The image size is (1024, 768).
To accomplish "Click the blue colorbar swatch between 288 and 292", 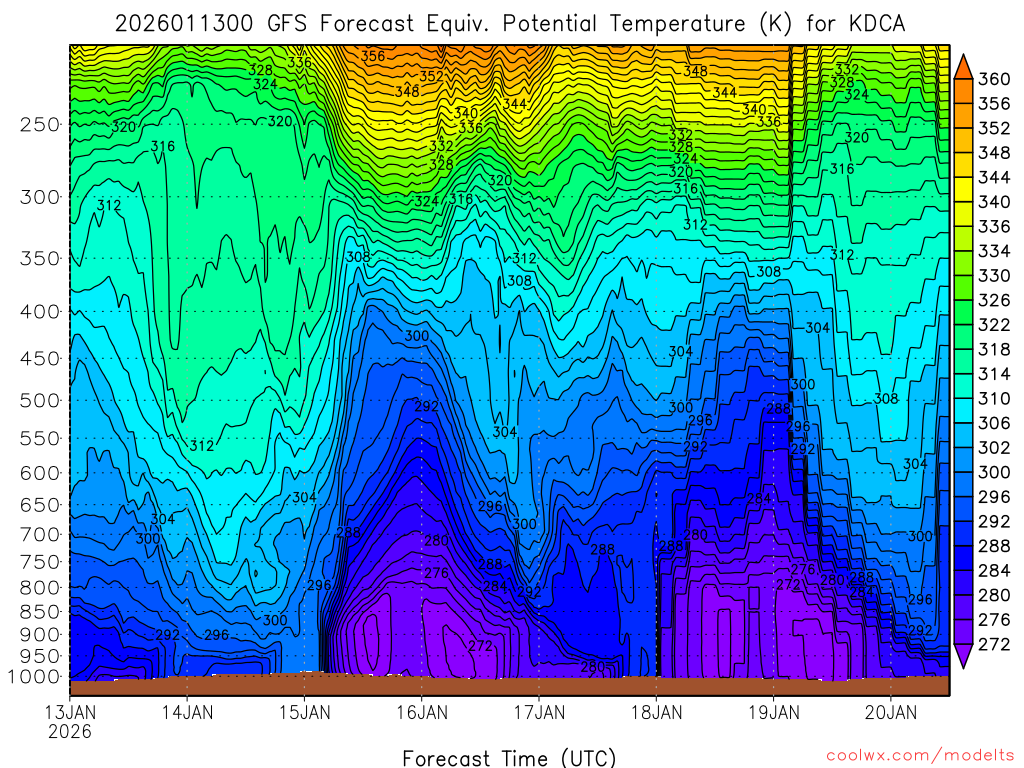I will point(963,534).
